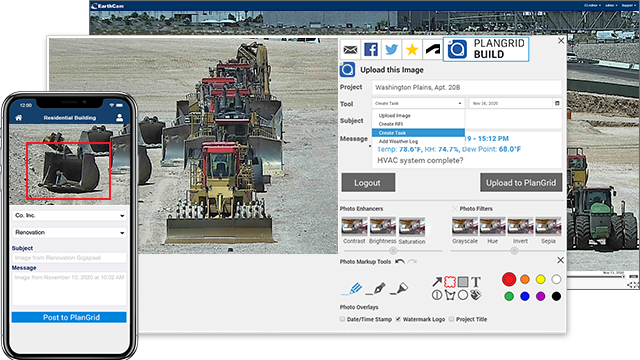Open the Tool dropdown showing Create Task
The height and width of the screenshot is (360, 640).
[418, 103]
